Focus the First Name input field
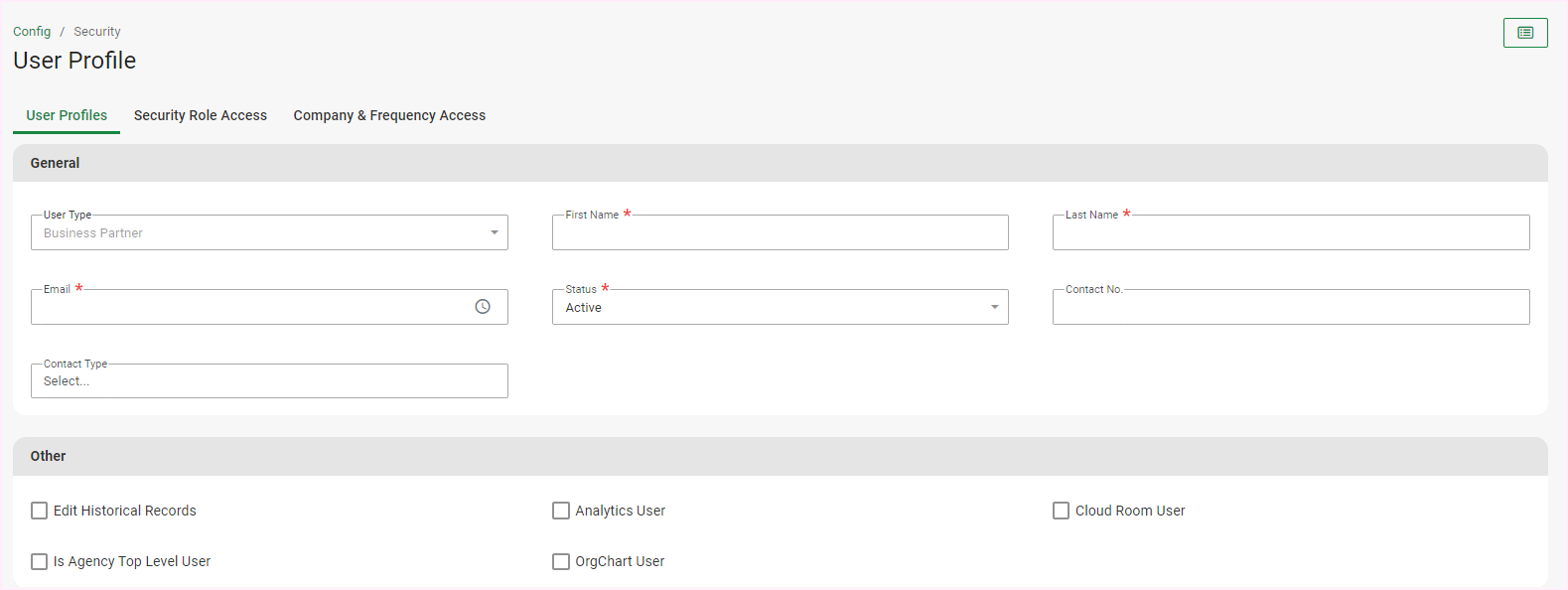1568x590 pixels. point(780,233)
